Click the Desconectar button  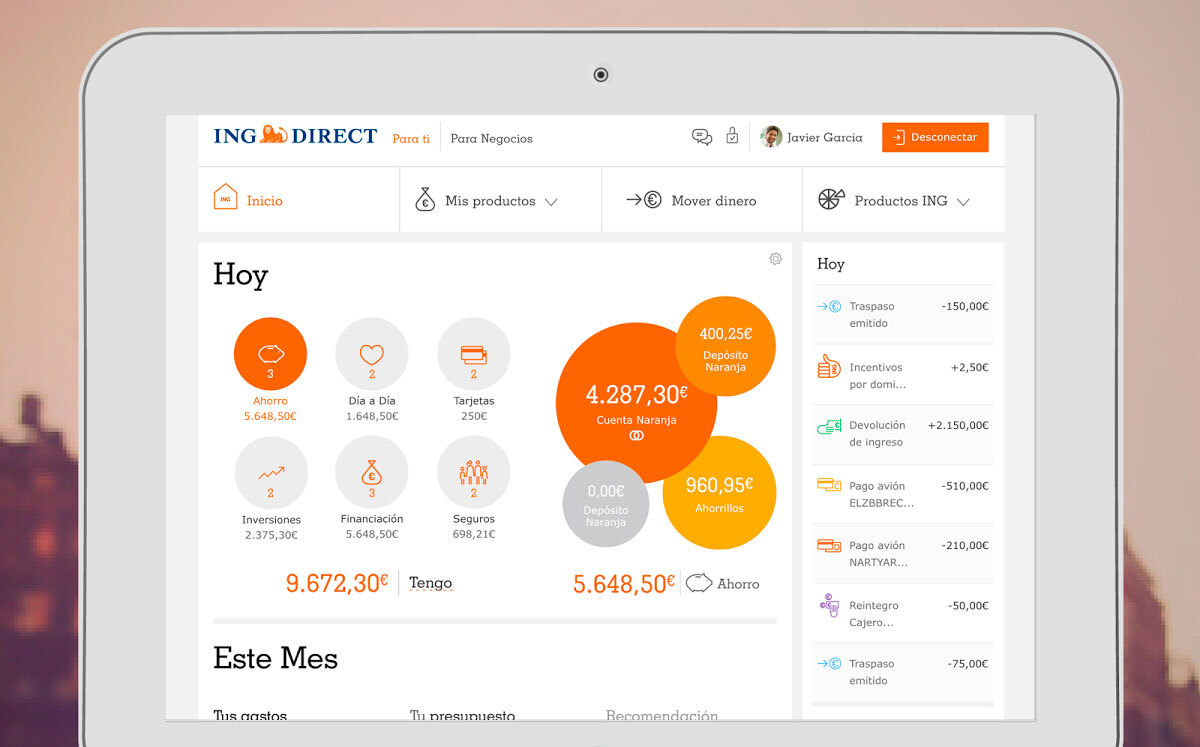935,136
